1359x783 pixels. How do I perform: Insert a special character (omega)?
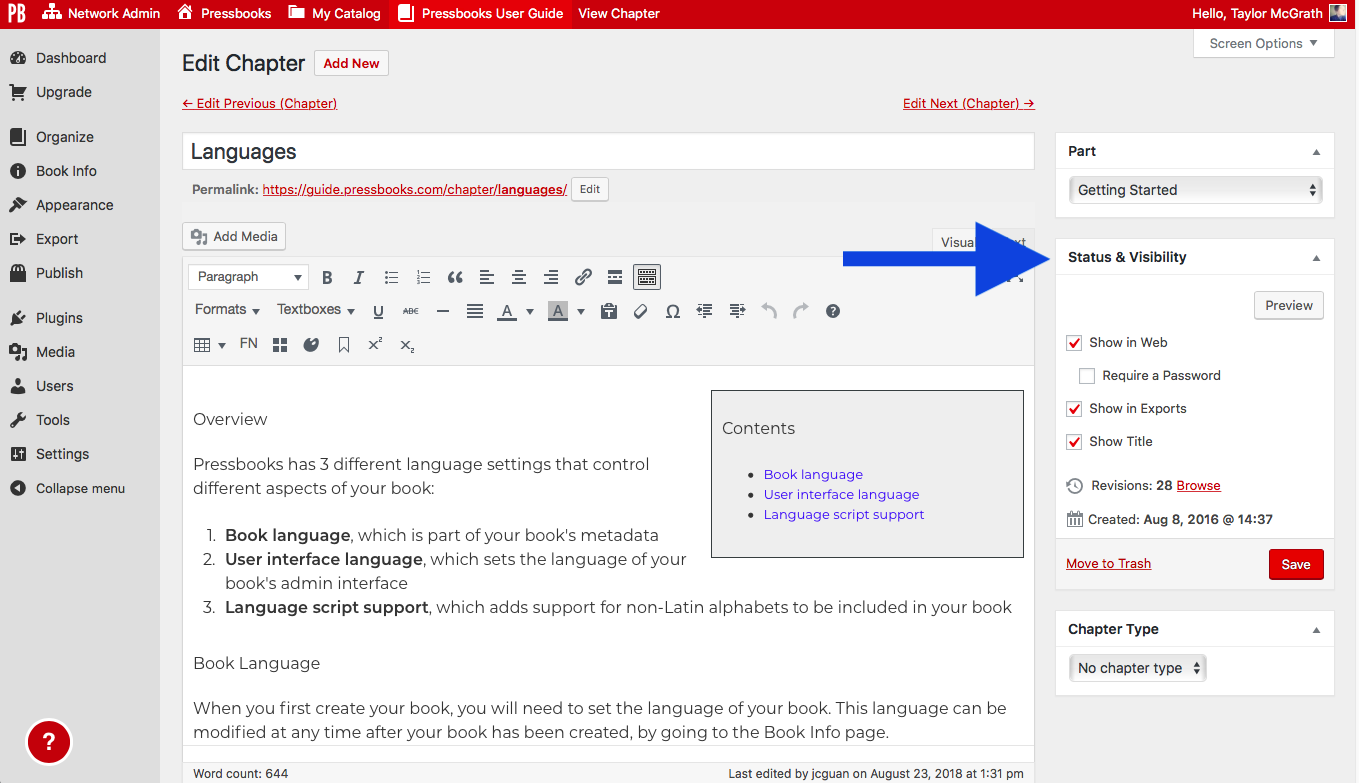coord(673,311)
